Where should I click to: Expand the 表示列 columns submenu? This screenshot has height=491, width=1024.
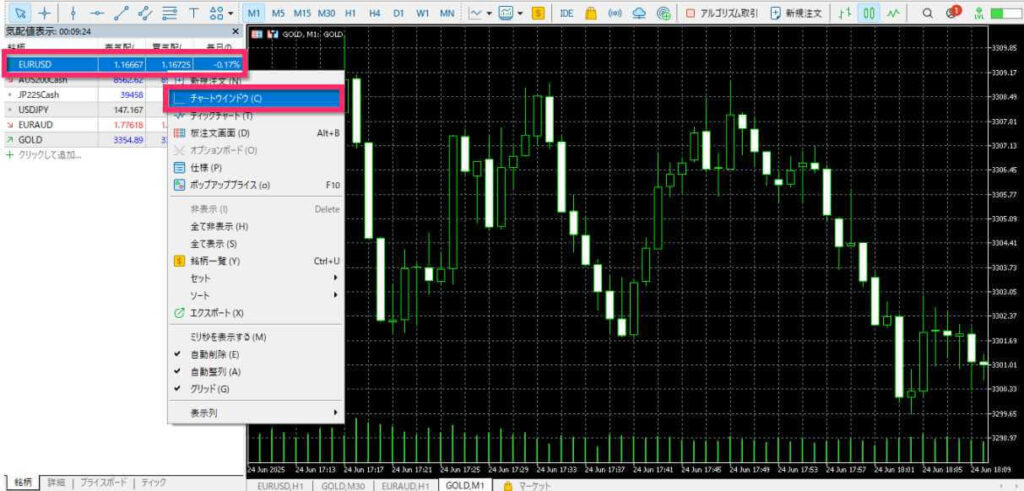tap(256, 413)
